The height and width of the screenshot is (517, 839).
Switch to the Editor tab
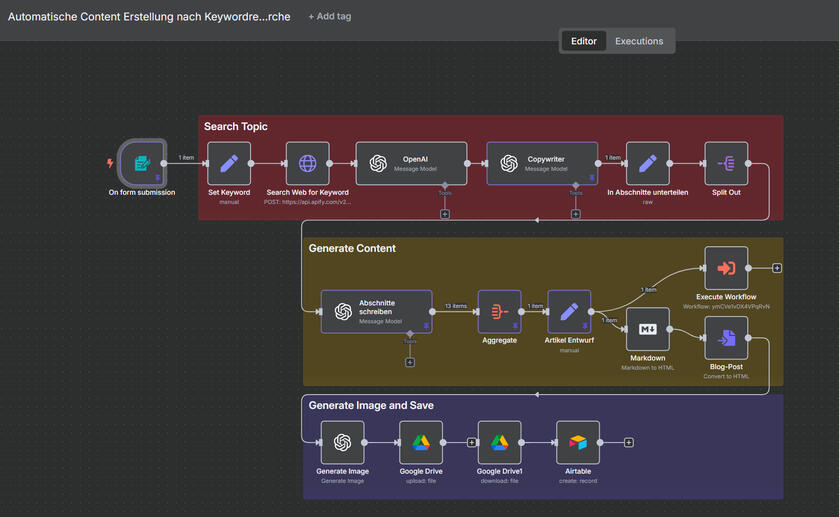click(x=583, y=41)
